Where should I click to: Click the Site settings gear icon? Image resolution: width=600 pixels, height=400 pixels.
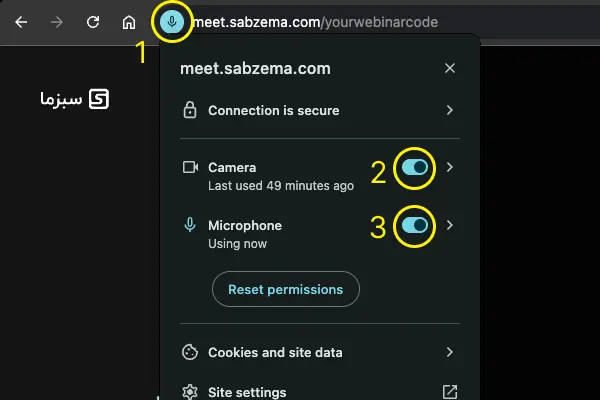click(x=190, y=392)
